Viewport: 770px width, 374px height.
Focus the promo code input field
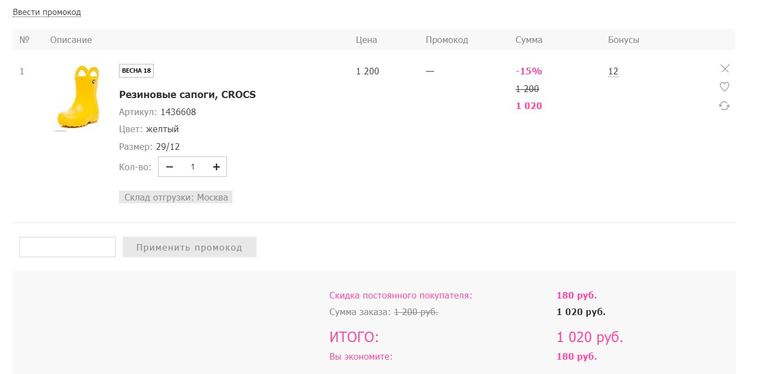pyautogui.click(x=67, y=247)
